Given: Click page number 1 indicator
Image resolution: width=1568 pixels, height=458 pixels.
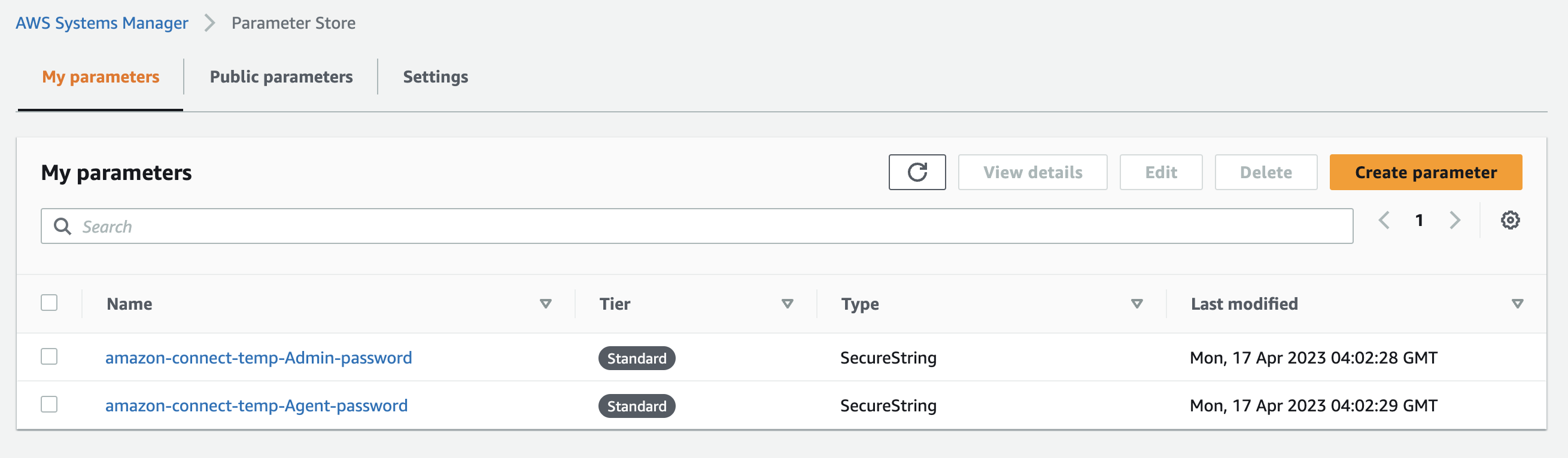Looking at the screenshot, I should [1419, 220].
